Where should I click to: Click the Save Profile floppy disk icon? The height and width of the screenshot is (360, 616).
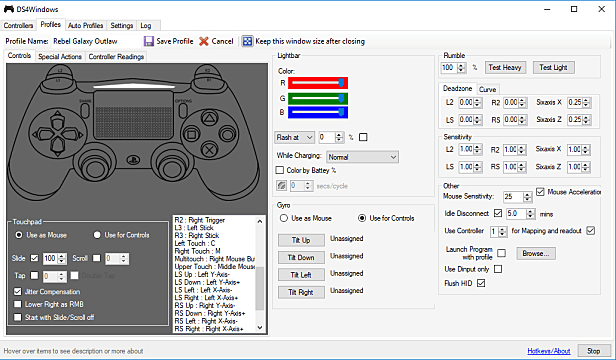tap(148, 41)
